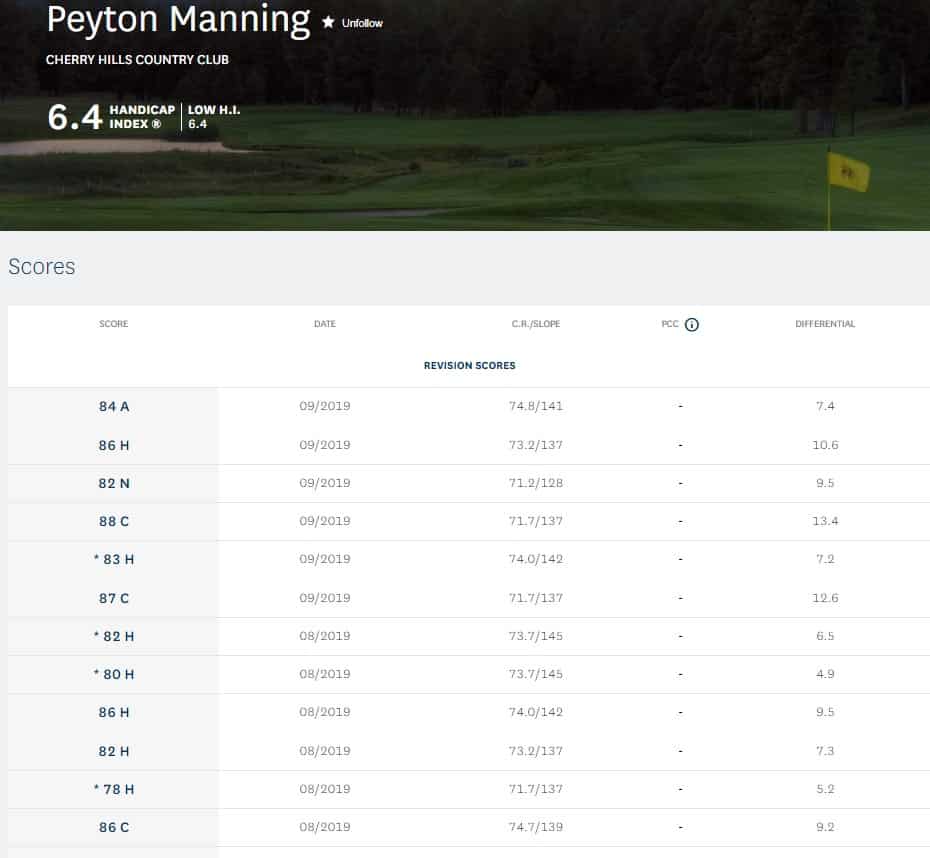Click the SCORE column header
Viewport: 930px width, 858px height.
[113, 324]
